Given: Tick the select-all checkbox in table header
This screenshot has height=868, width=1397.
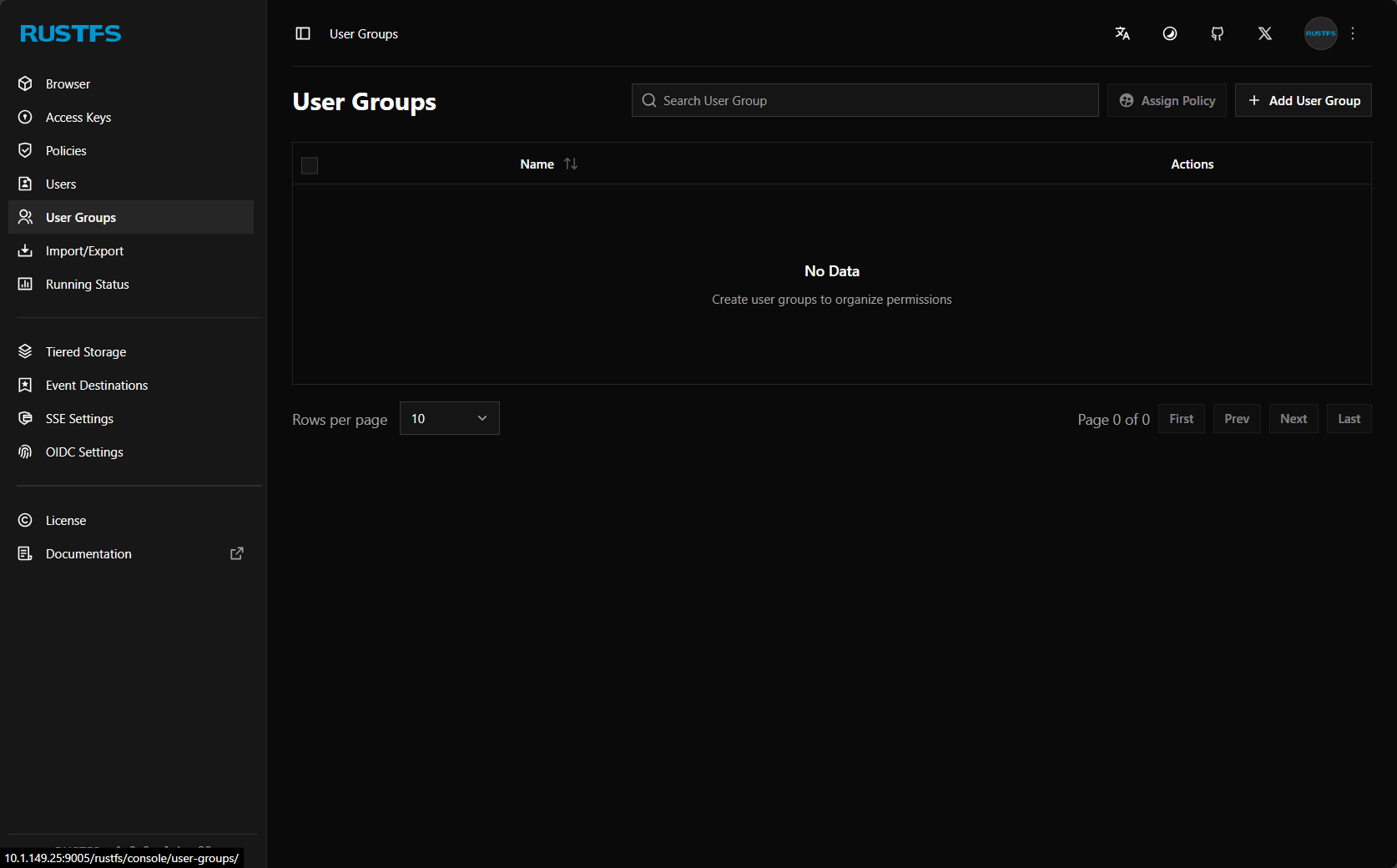Looking at the screenshot, I should [x=310, y=165].
